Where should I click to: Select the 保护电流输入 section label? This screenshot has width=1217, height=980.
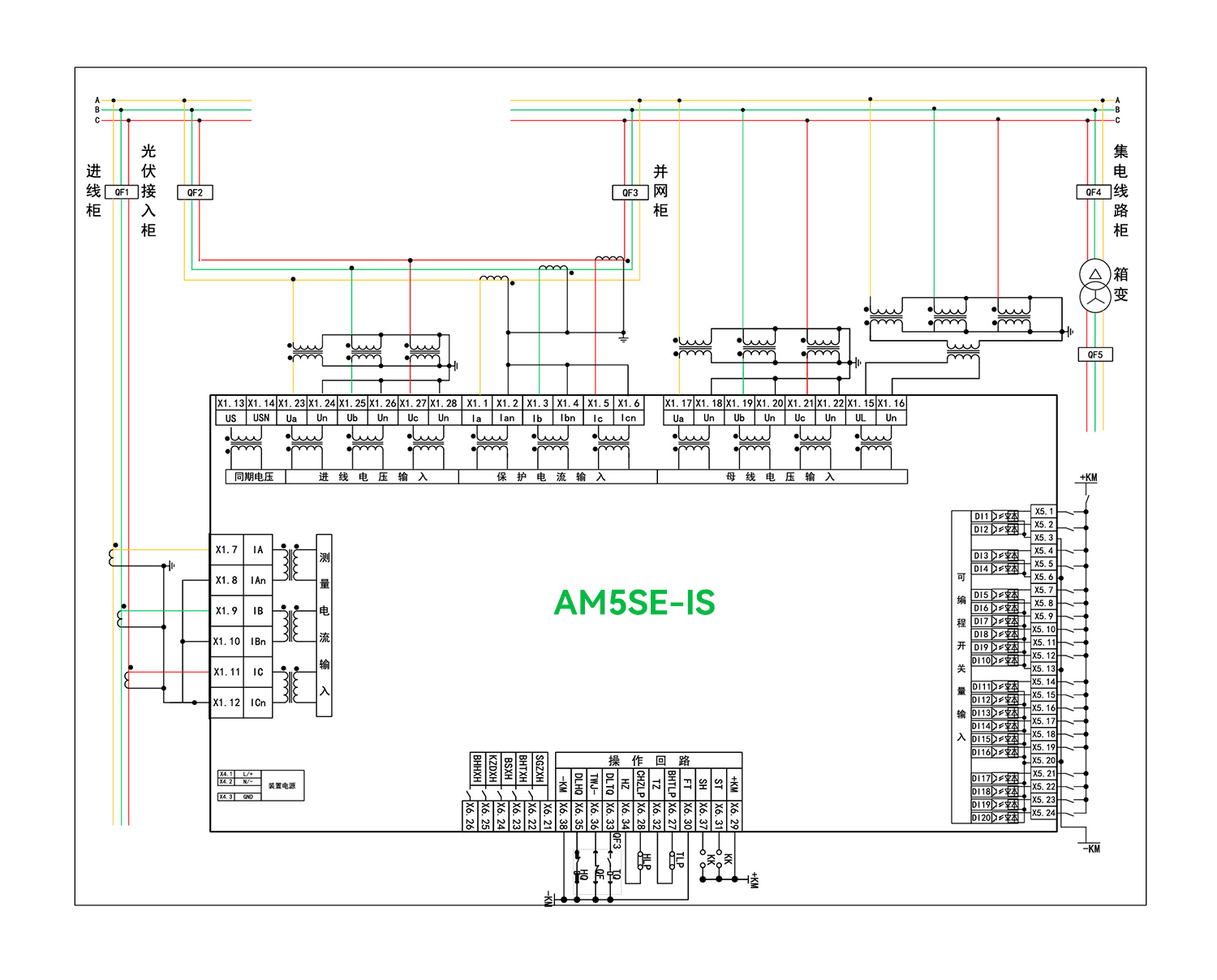click(552, 477)
